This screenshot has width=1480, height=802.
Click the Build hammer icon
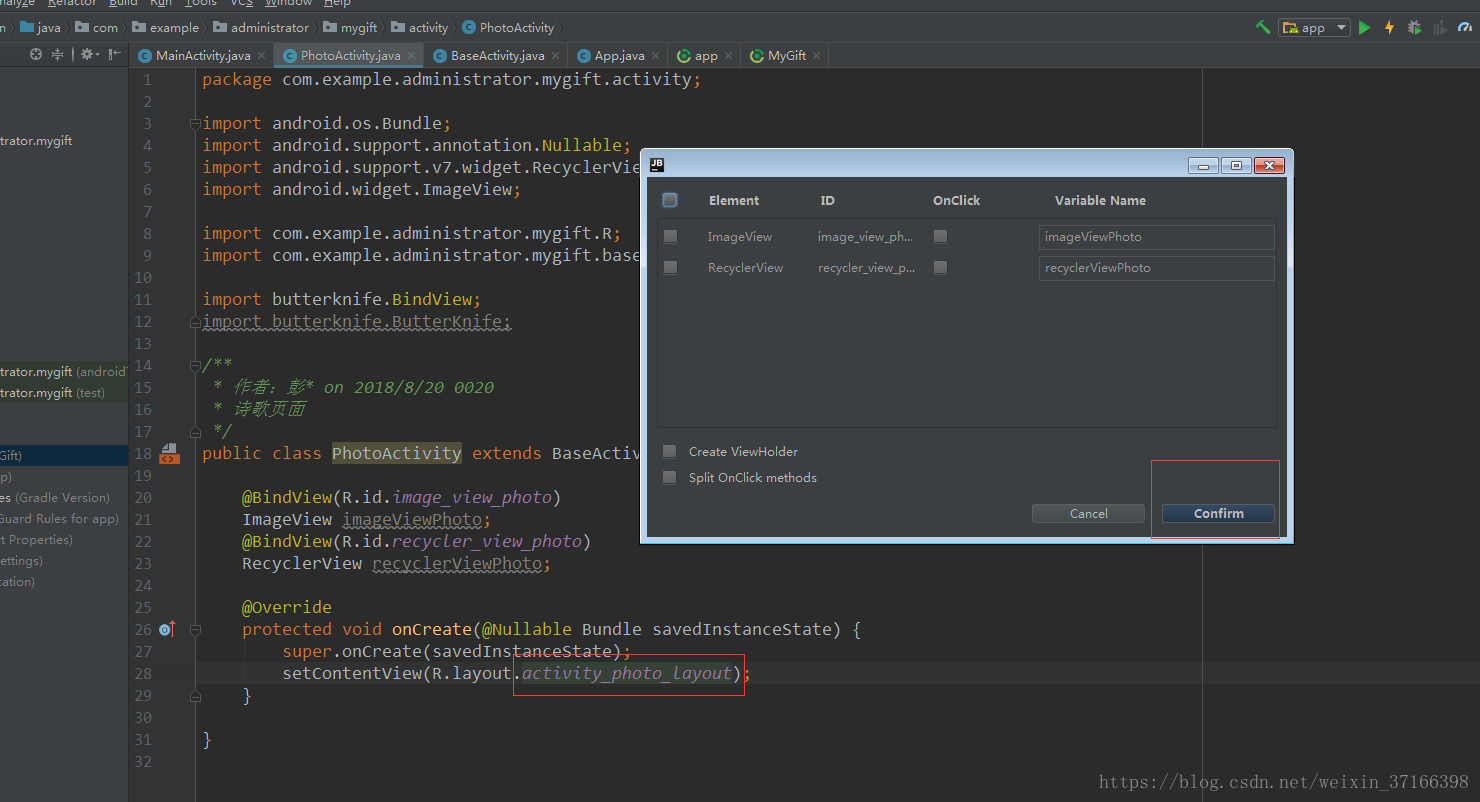click(x=1263, y=27)
